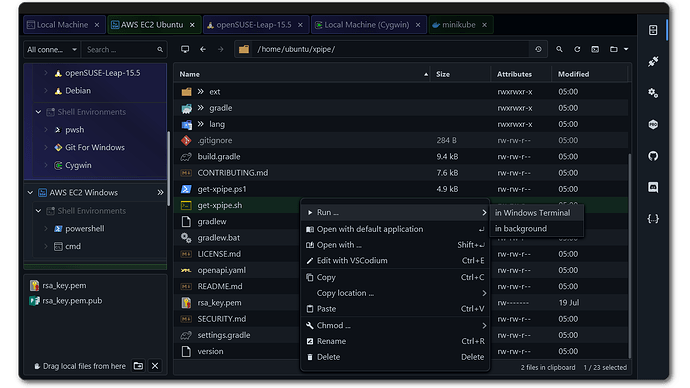This screenshot has width=690, height=388.
Task: Open the GitHub icon in right sidebar
Action: (653, 156)
